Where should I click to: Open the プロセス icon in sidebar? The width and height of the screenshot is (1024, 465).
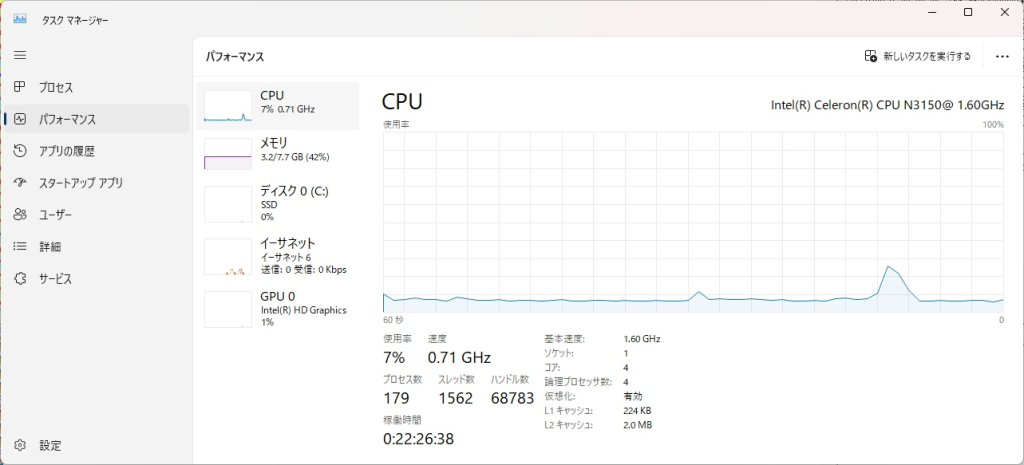tap(20, 87)
